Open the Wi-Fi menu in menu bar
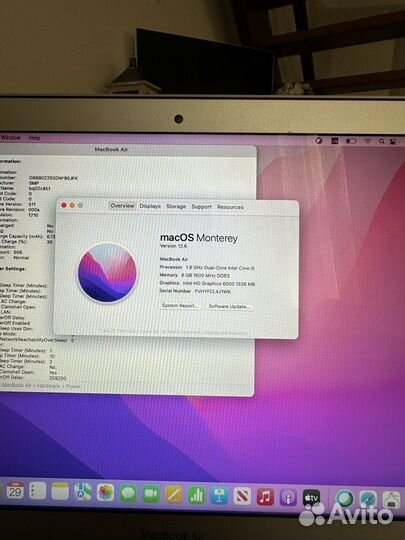This screenshot has height=540, width=405. 368,141
